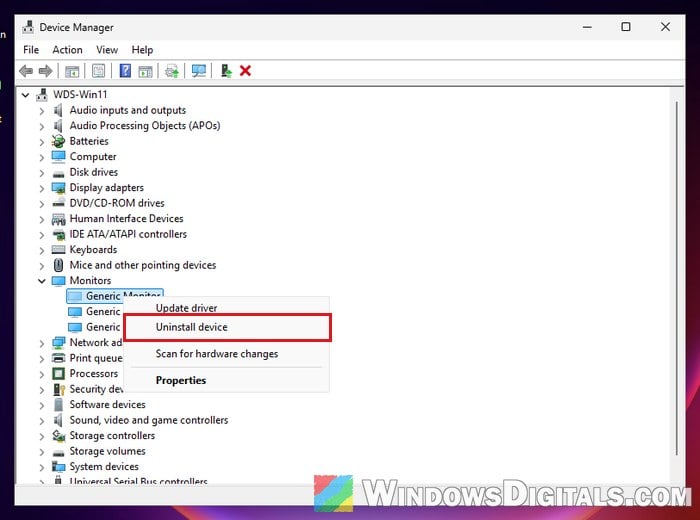Select the Disk drives text label
This screenshot has width=700, height=520.
pyautogui.click(x=94, y=172)
